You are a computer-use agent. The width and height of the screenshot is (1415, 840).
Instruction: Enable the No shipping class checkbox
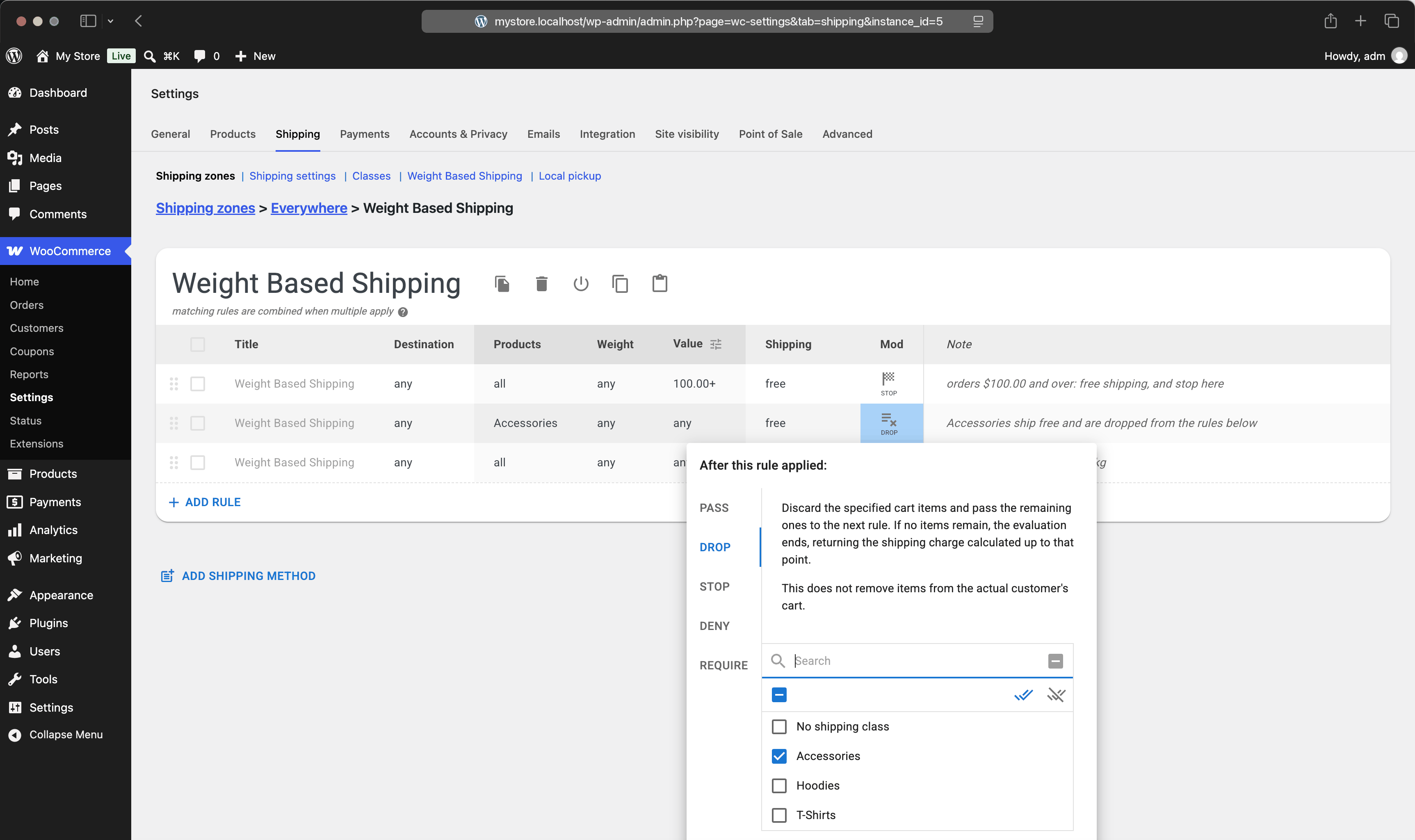(779, 727)
